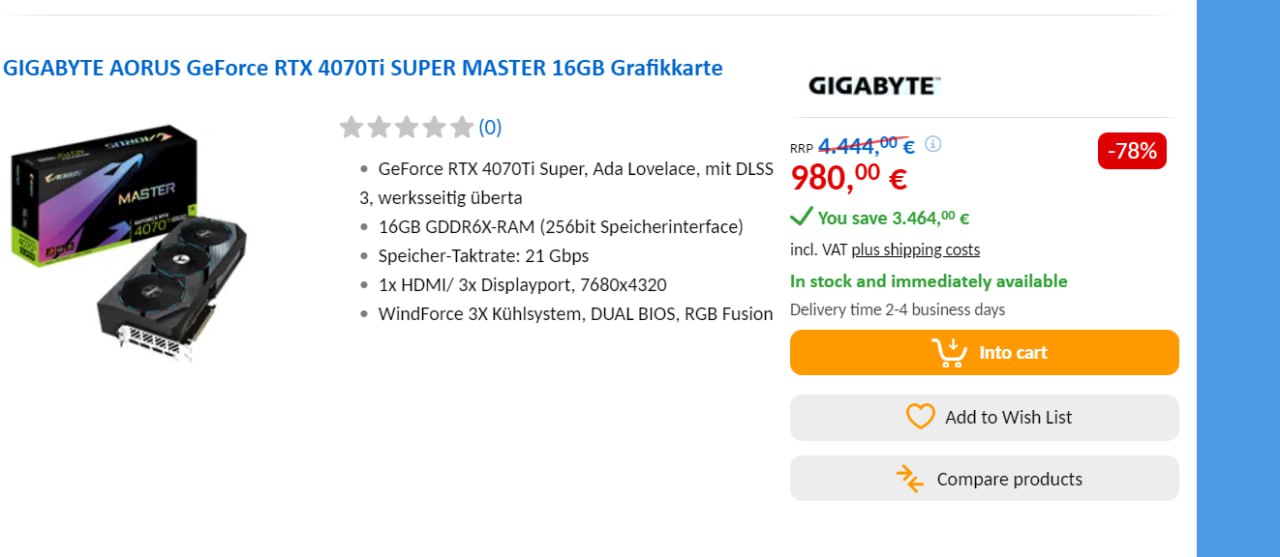The height and width of the screenshot is (557, 1280).
Task: Select the first rating star
Action: (x=351, y=127)
